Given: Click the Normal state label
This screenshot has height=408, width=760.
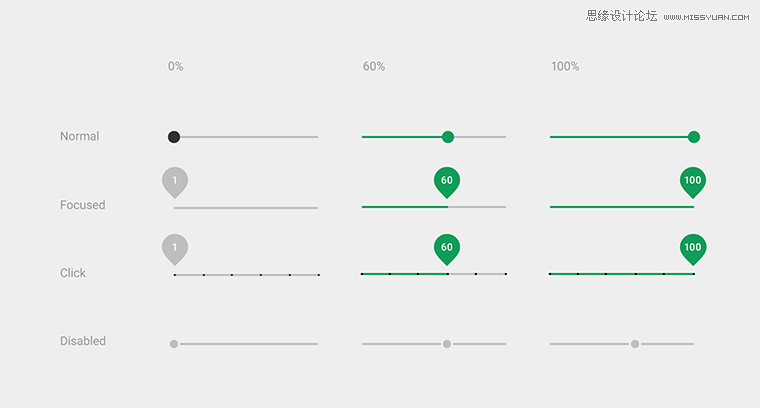Looking at the screenshot, I should coord(79,136).
